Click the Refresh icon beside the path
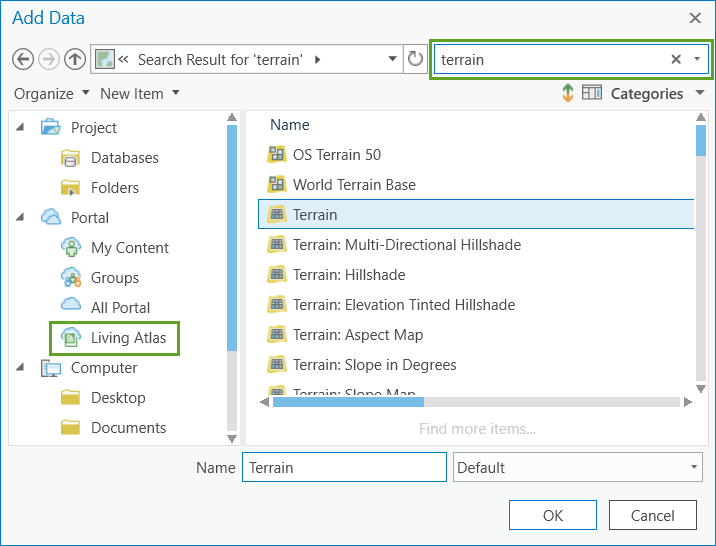716x546 pixels. pyautogui.click(x=416, y=59)
